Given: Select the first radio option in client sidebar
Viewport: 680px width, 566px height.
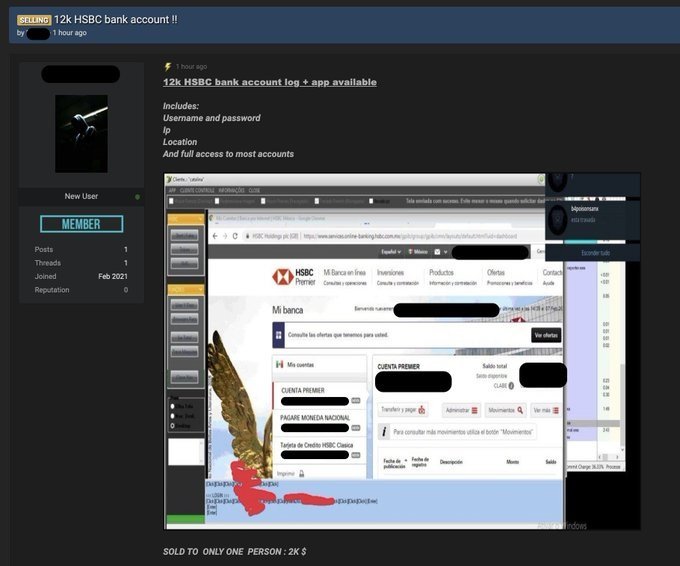Looking at the screenshot, I should [x=173, y=406].
